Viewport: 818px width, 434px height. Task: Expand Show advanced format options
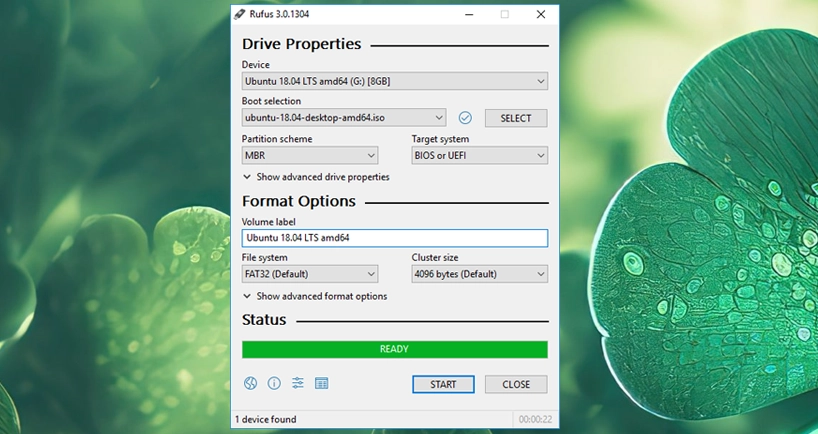tap(314, 296)
